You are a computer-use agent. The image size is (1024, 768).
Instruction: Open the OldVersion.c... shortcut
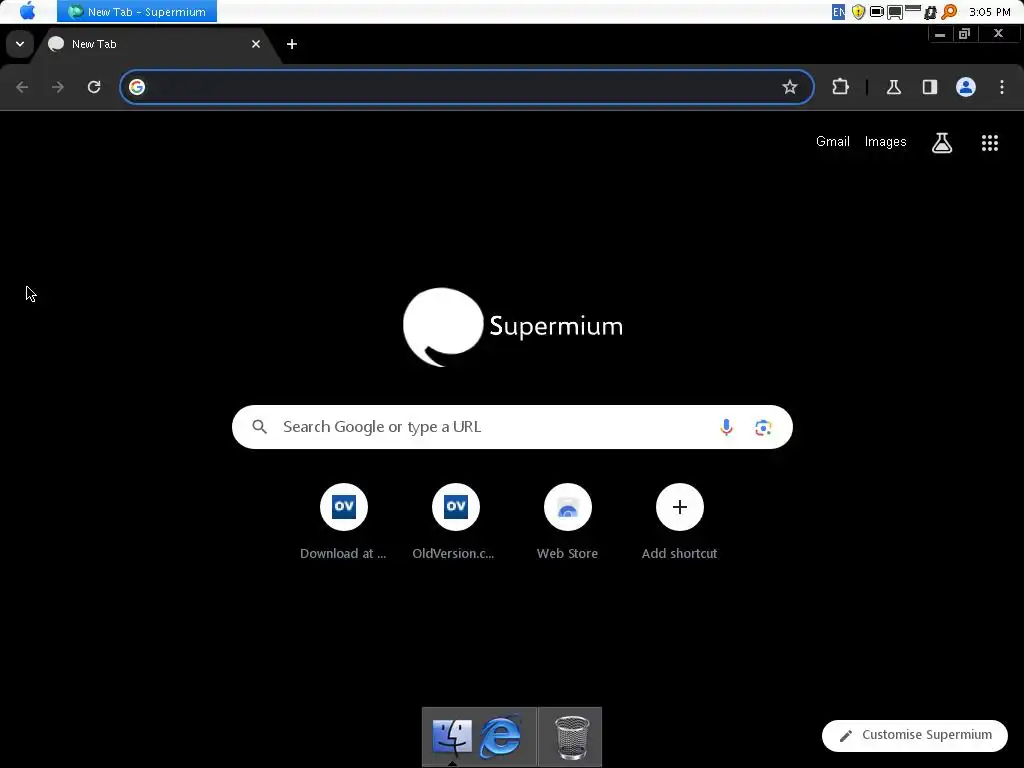click(455, 521)
